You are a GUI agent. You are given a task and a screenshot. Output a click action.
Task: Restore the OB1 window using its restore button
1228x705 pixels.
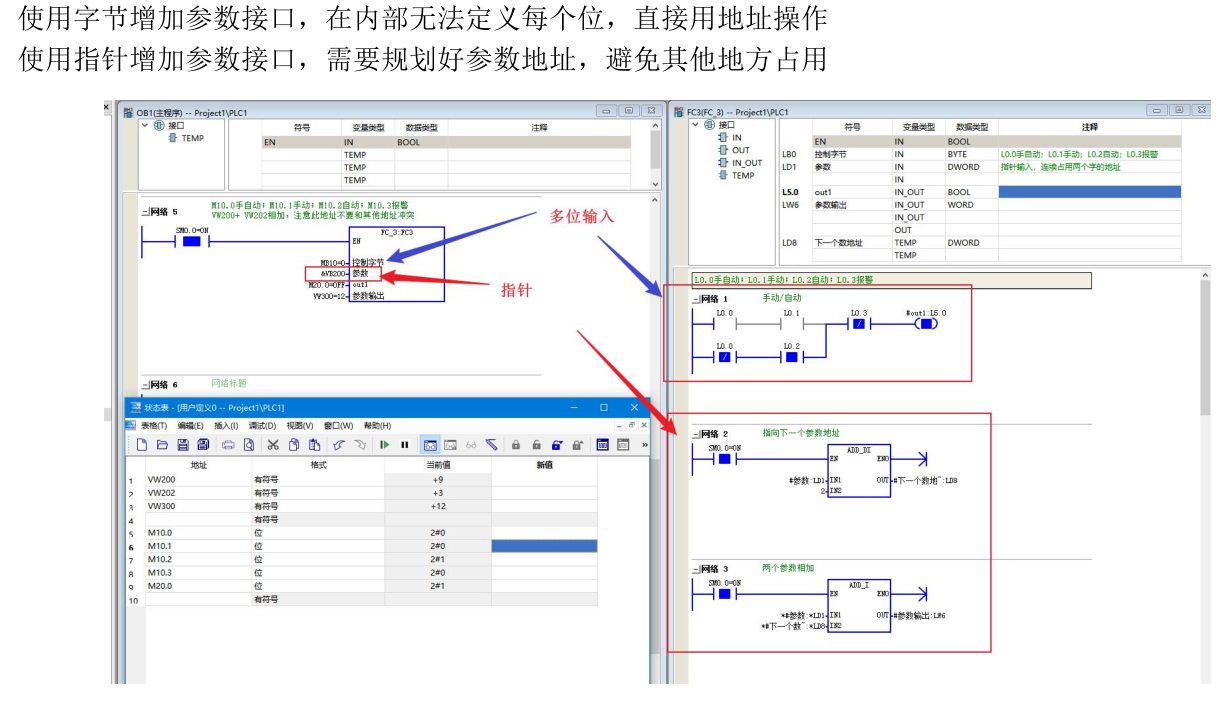628,111
